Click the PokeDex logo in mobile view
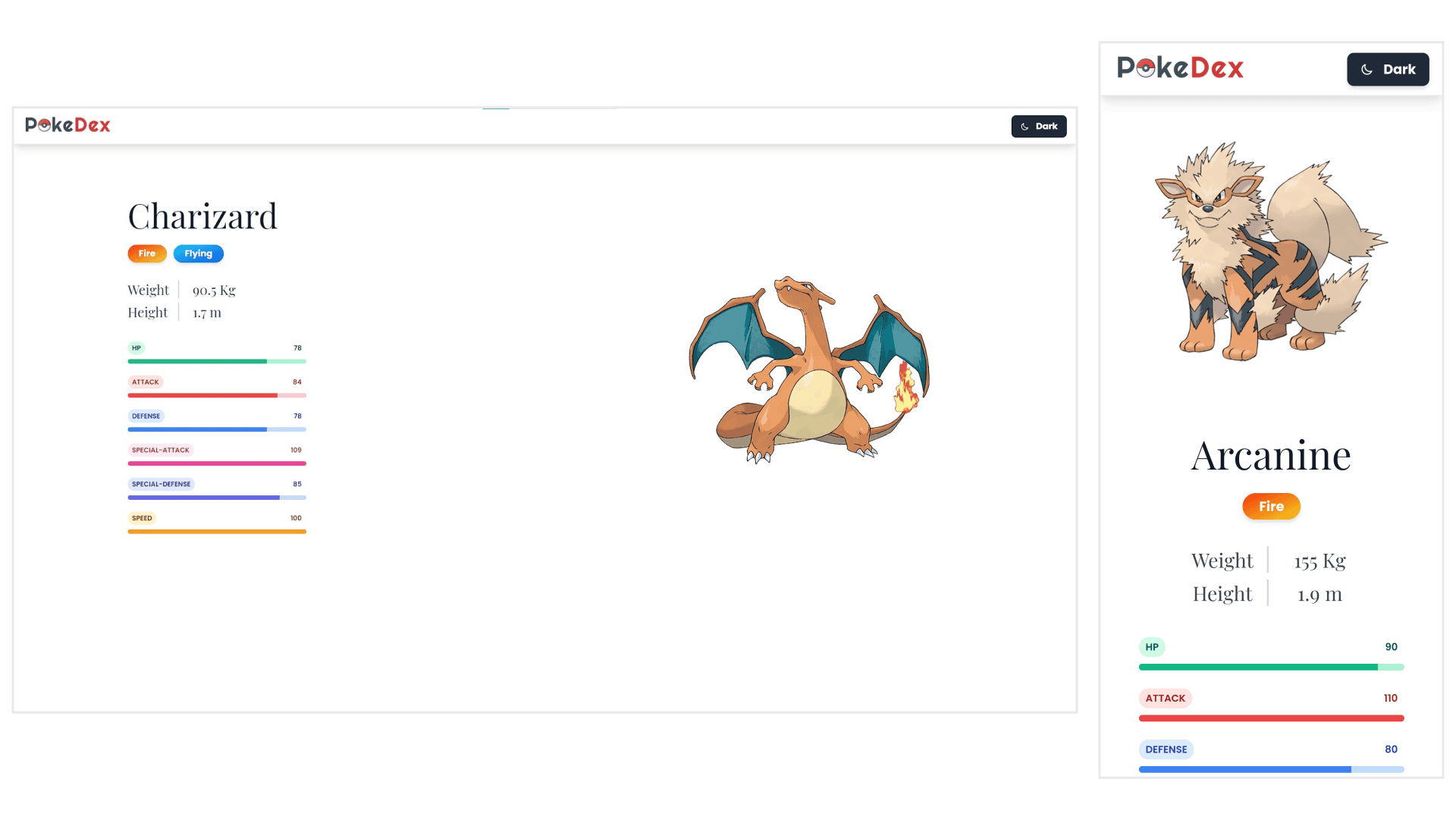 (1180, 68)
